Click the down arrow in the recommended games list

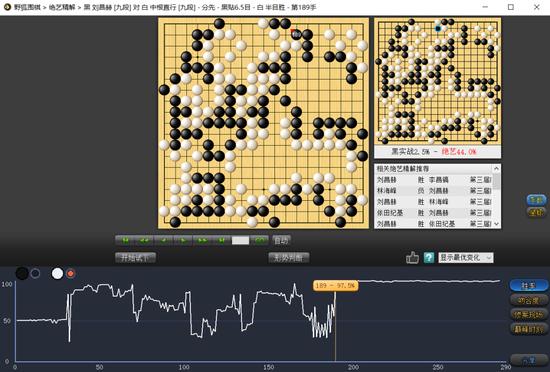496,224
